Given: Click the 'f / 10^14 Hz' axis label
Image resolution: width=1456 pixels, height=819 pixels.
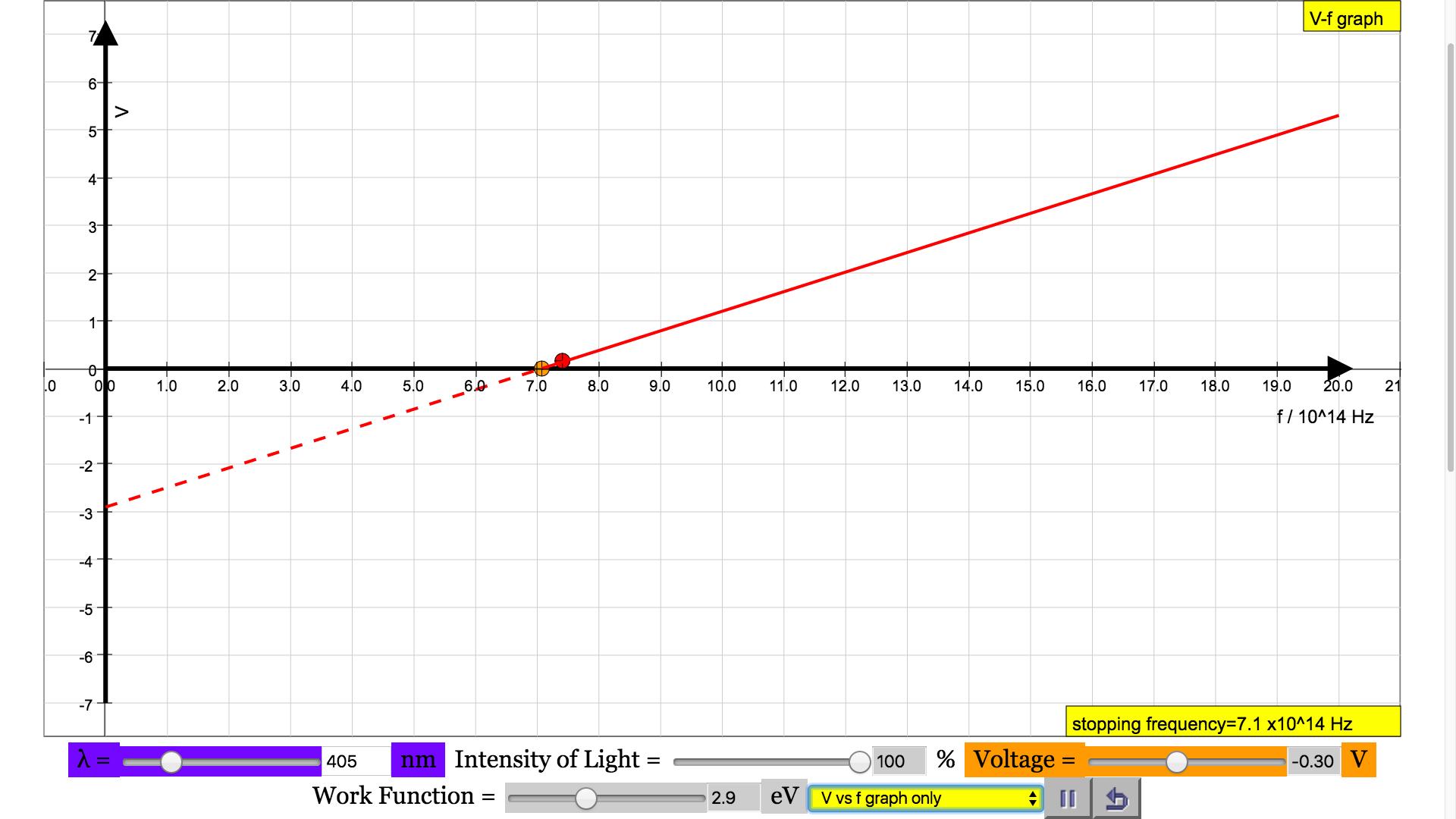Looking at the screenshot, I should pos(1325,416).
